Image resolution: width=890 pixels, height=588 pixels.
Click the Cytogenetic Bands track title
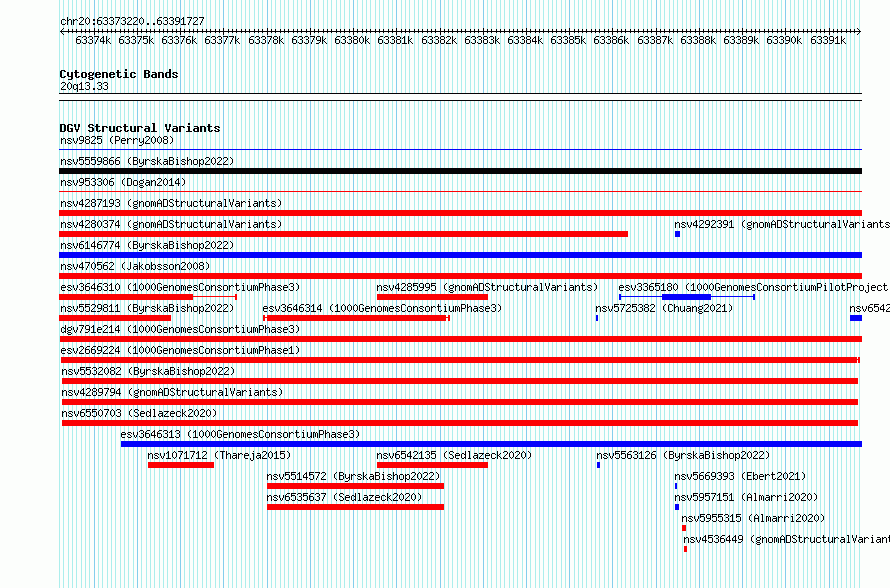(119, 74)
